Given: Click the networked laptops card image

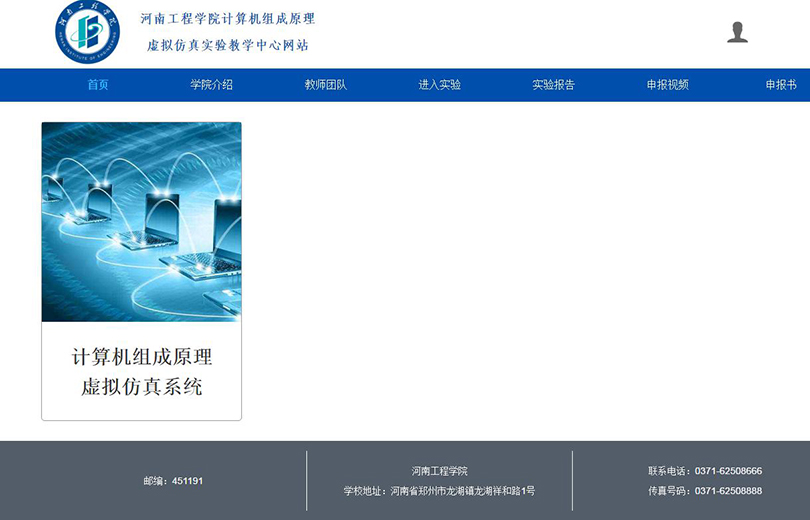Looking at the screenshot, I should click(x=141, y=222).
